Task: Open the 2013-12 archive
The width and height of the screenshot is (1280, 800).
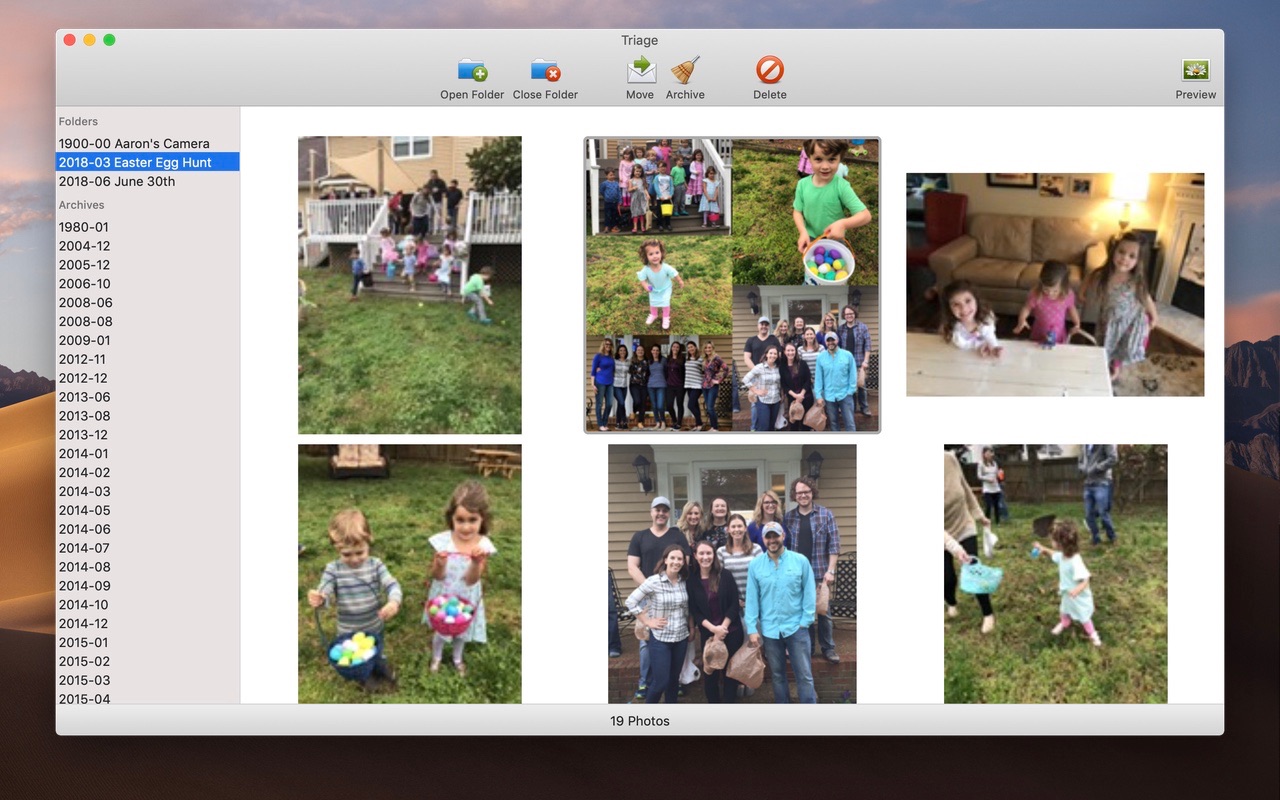Action: point(148,435)
